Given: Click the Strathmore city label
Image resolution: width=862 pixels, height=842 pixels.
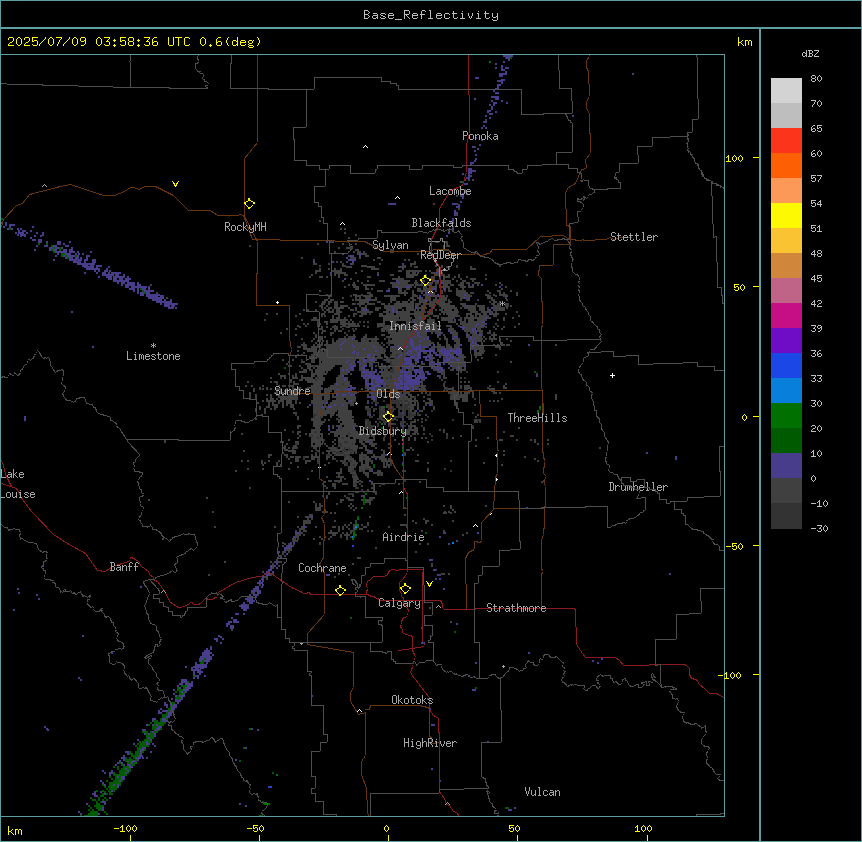Looking at the screenshot, I should tap(516, 608).
